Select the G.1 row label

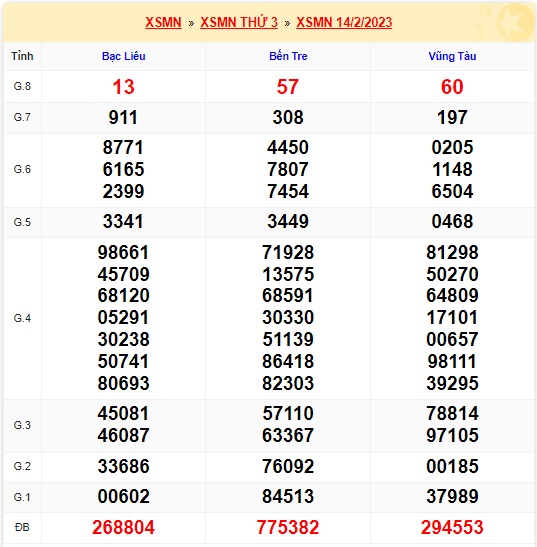22,497
